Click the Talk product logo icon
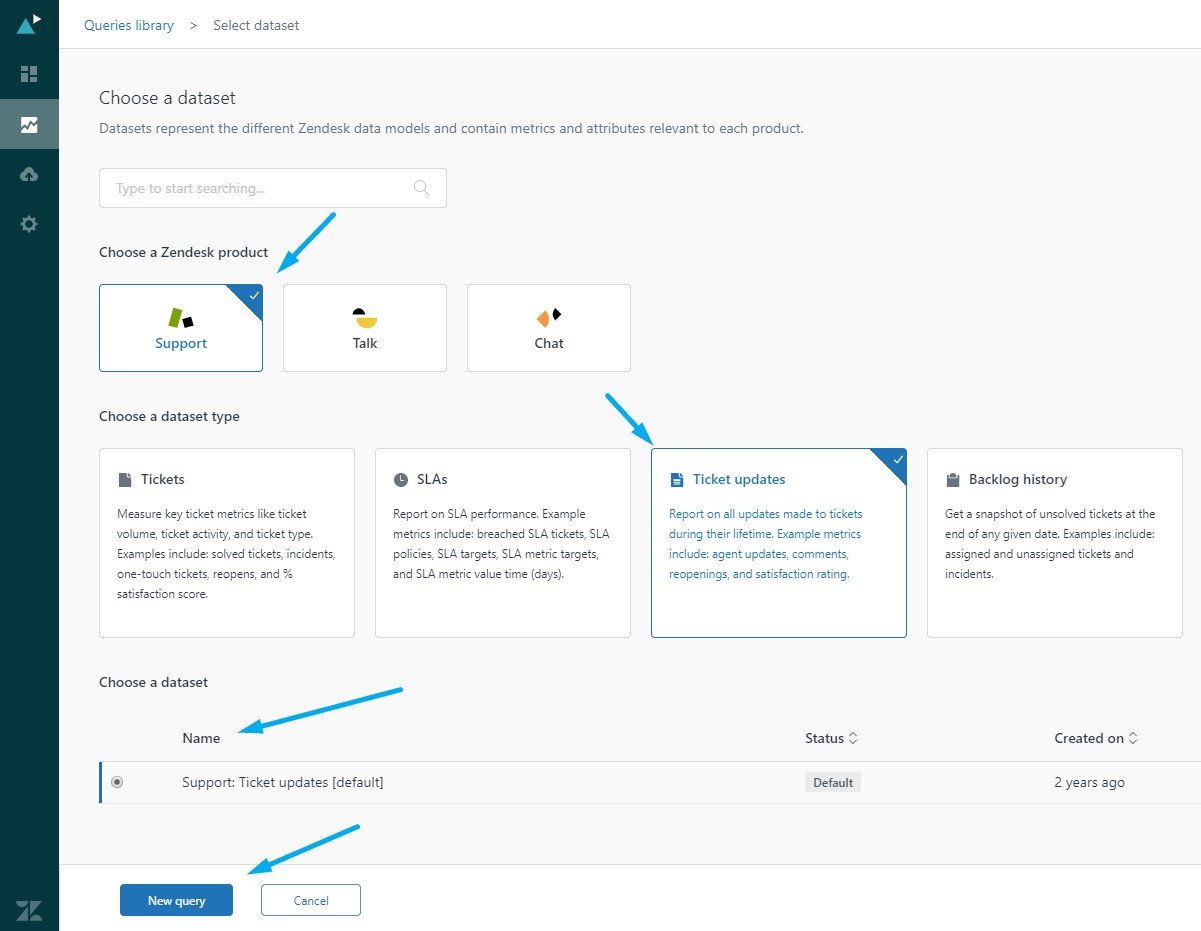Viewport: 1201px width, 931px height. 365,318
